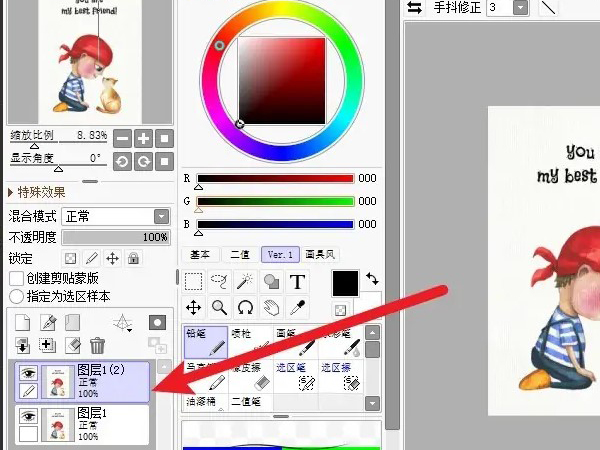This screenshot has height=450, width=600.
Task: Open the 手抖修正 value dropdown
Action: click(520, 7)
